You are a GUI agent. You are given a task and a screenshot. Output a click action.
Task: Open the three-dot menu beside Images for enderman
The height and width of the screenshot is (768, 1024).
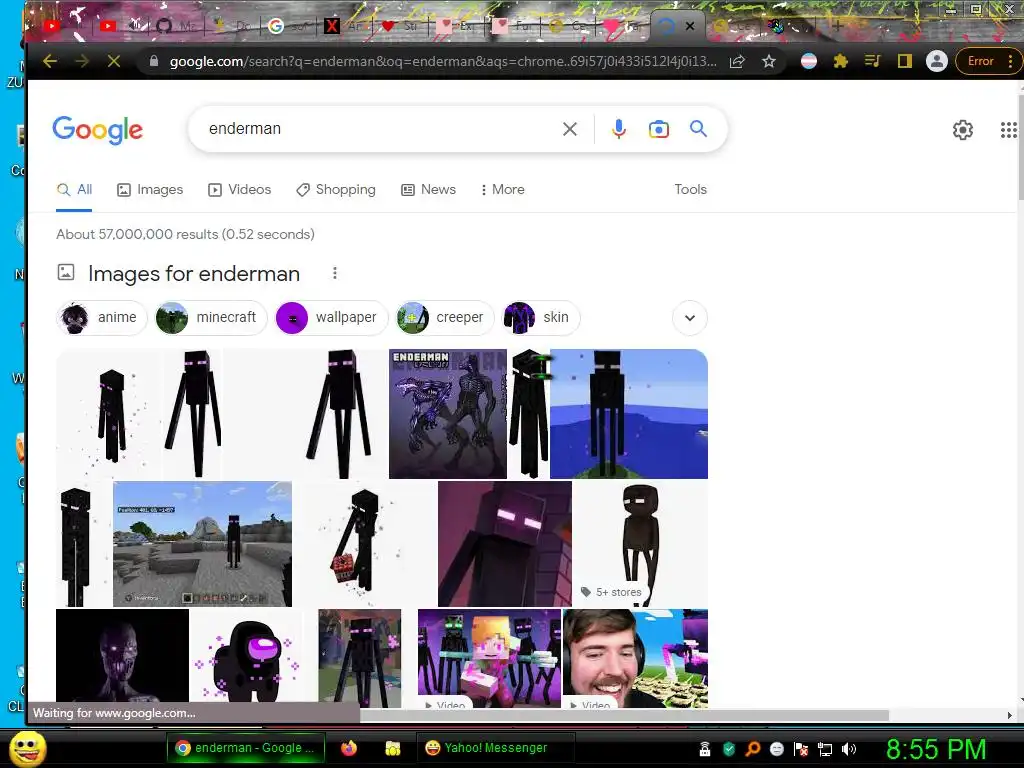(334, 273)
